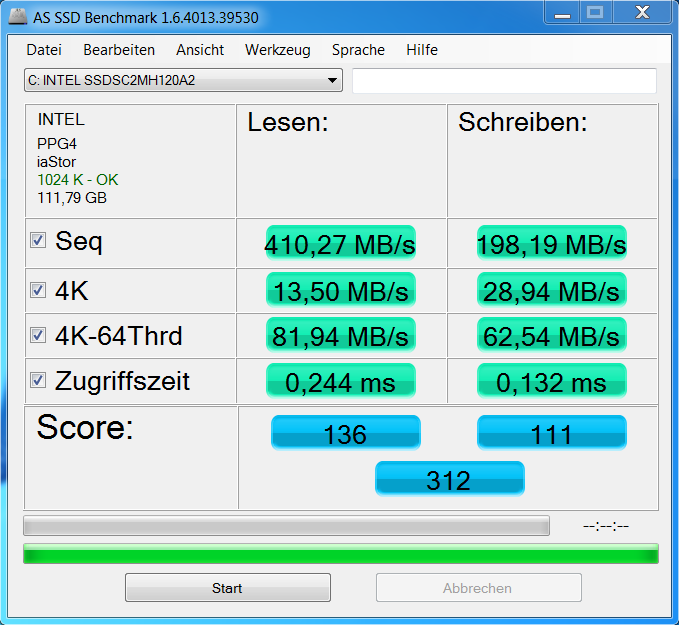Open the Werkzeug menu
The image size is (679, 625).
tap(278, 50)
